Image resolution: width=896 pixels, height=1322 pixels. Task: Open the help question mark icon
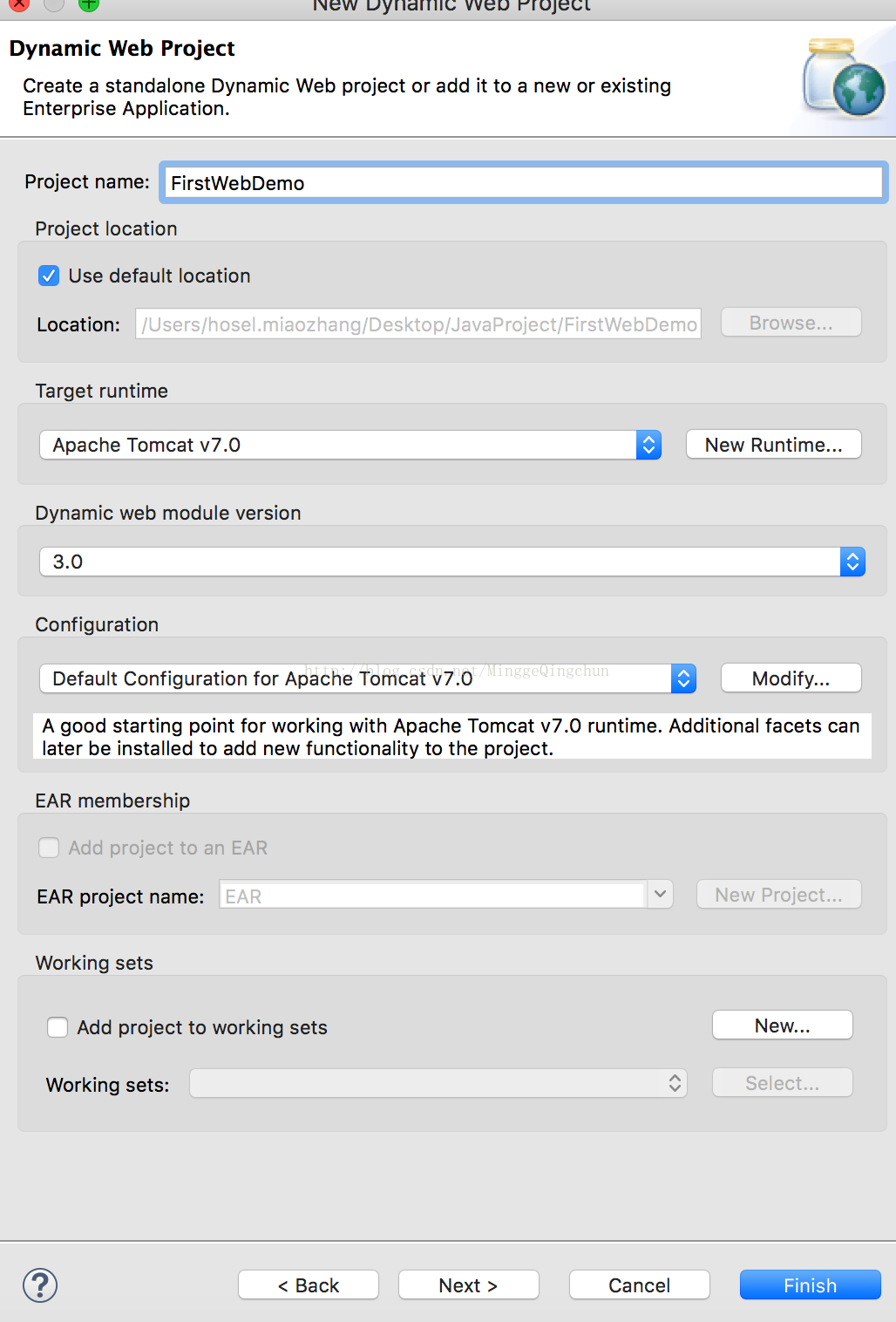click(x=40, y=1285)
